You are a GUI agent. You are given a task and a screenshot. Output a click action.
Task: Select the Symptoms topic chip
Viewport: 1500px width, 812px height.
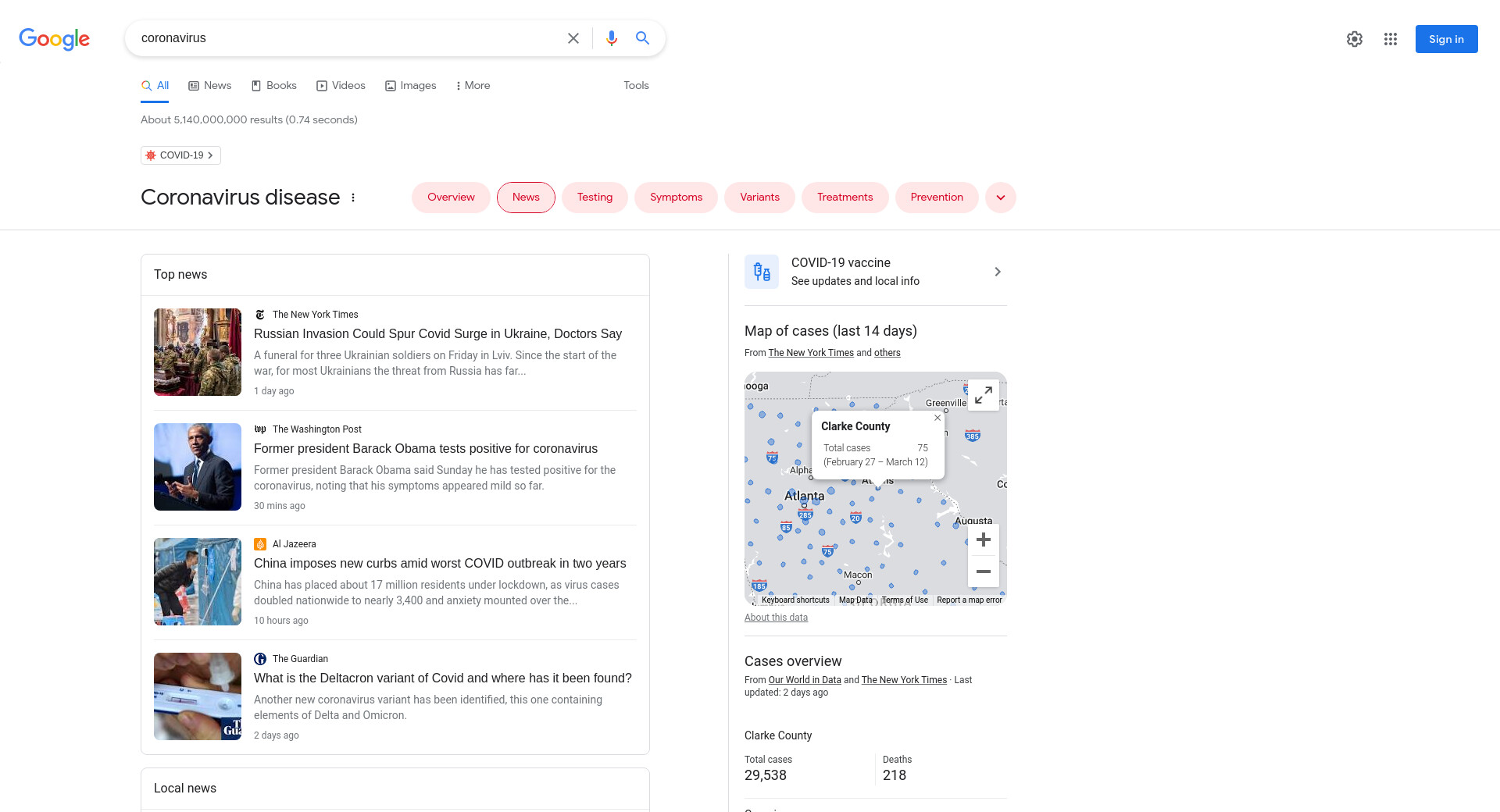tap(676, 198)
